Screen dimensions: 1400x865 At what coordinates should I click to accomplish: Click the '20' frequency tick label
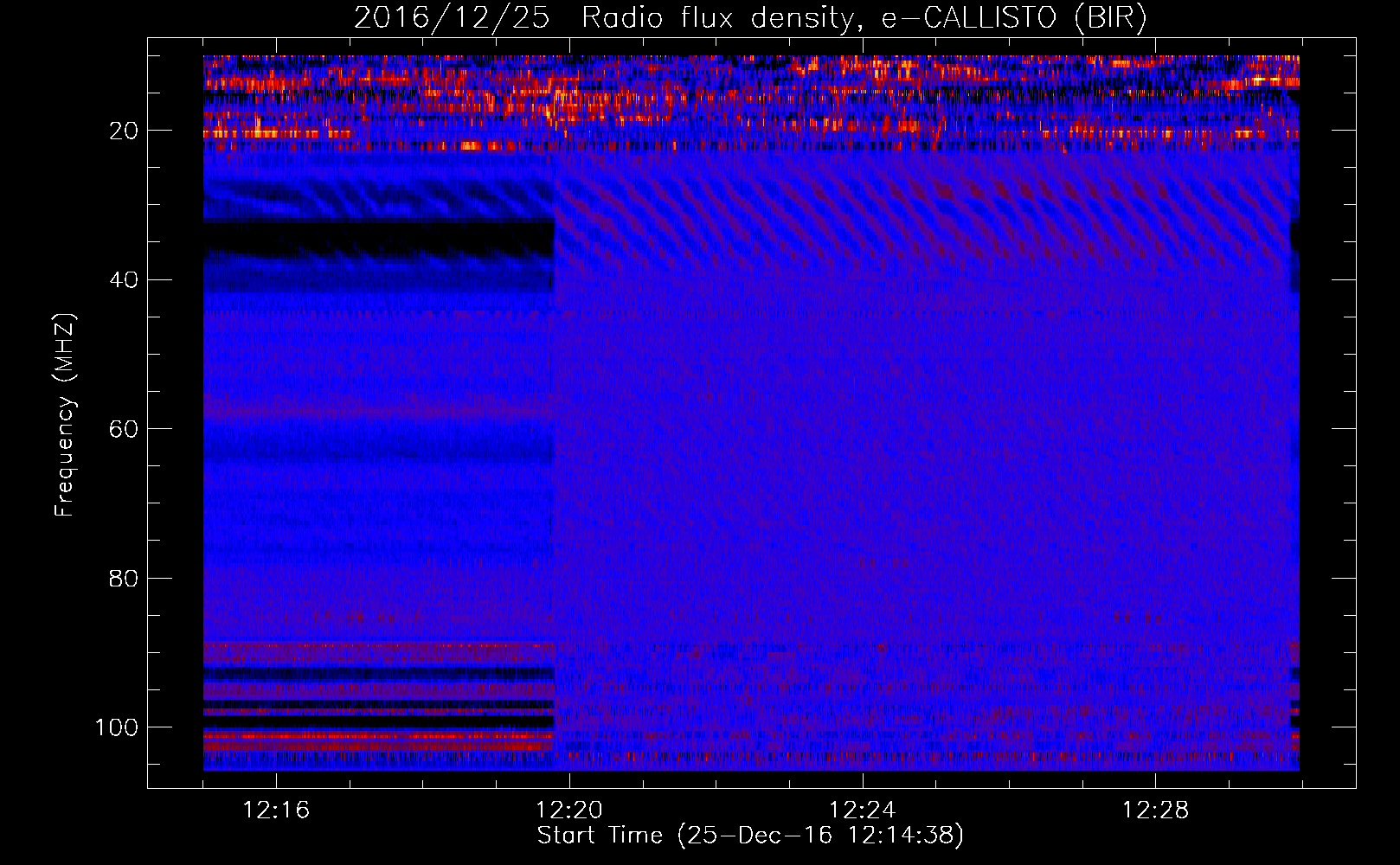tap(124, 131)
